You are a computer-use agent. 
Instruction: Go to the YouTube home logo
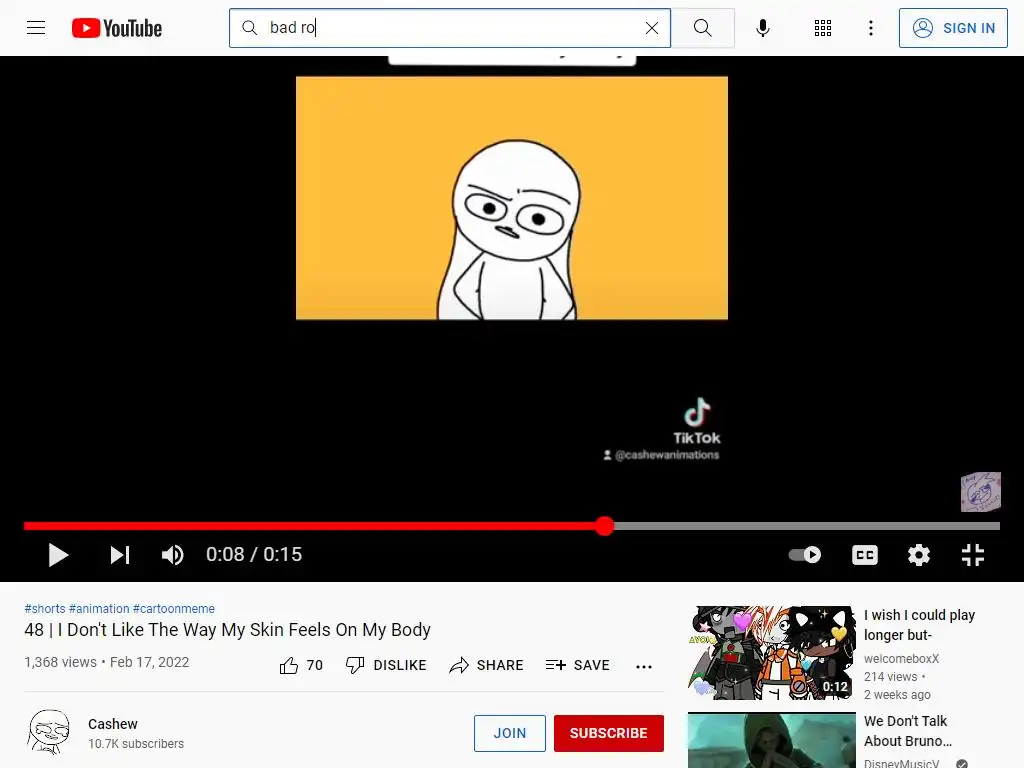117,28
